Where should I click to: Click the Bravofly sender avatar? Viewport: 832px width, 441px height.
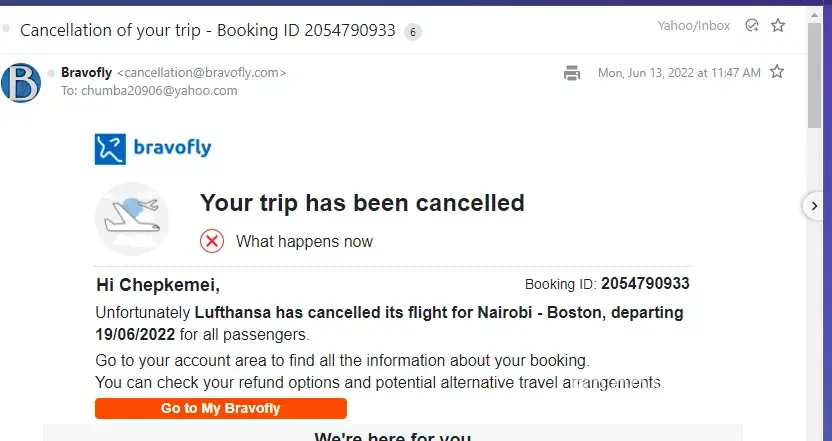coord(21,82)
